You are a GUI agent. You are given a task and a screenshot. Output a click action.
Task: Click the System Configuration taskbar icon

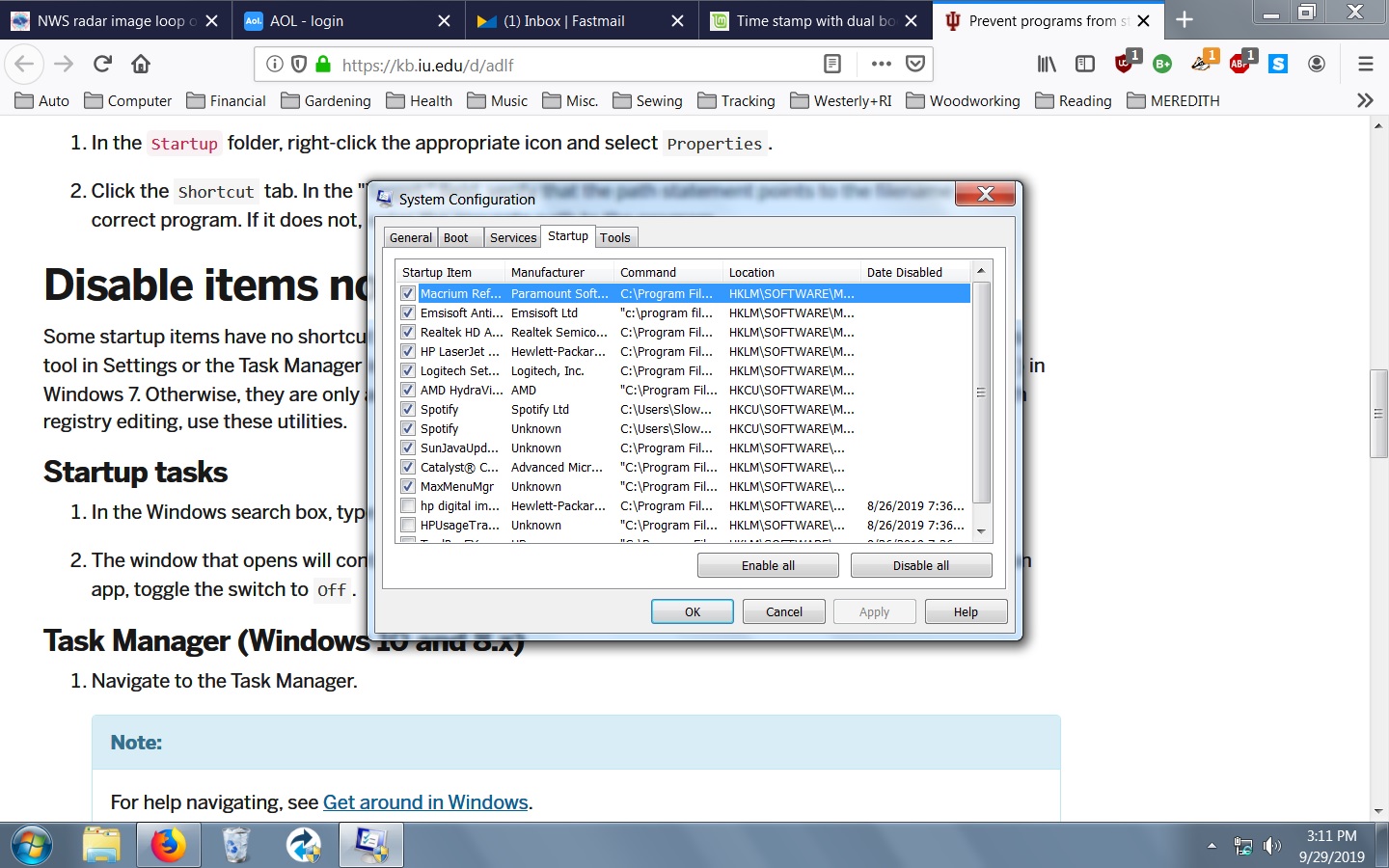click(371, 846)
